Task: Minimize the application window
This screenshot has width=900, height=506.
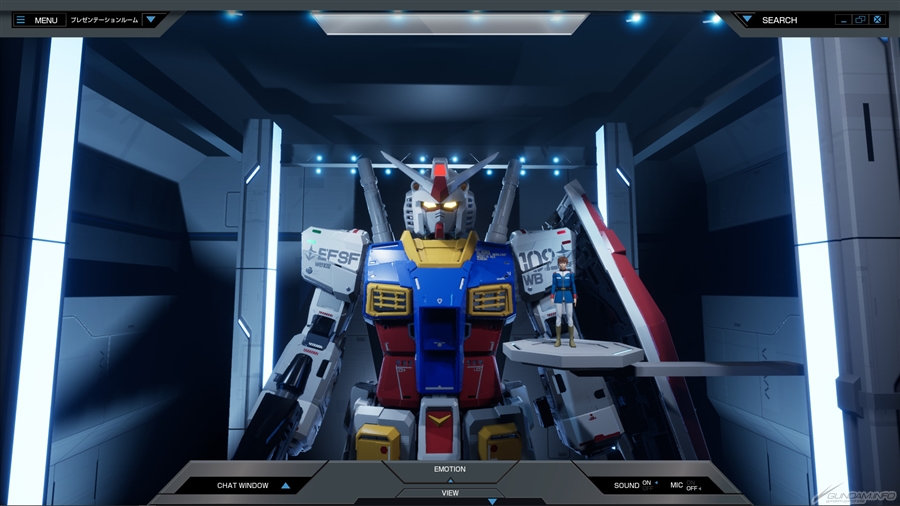Action: coord(843,20)
